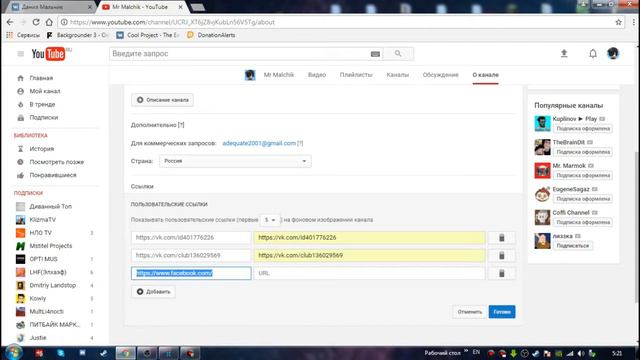Open the KlizmaTV subscription
Viewport: 640px width, 360px height.
tap(42, 220)
